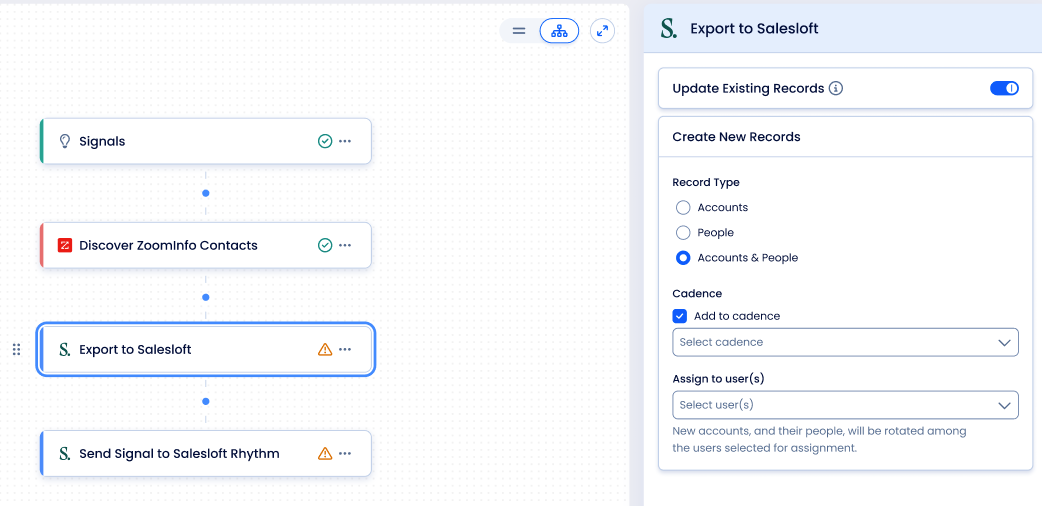Select Send Signal to Salesloft Rhythm step
1042x506 pixels.
[x=205, y=453]
